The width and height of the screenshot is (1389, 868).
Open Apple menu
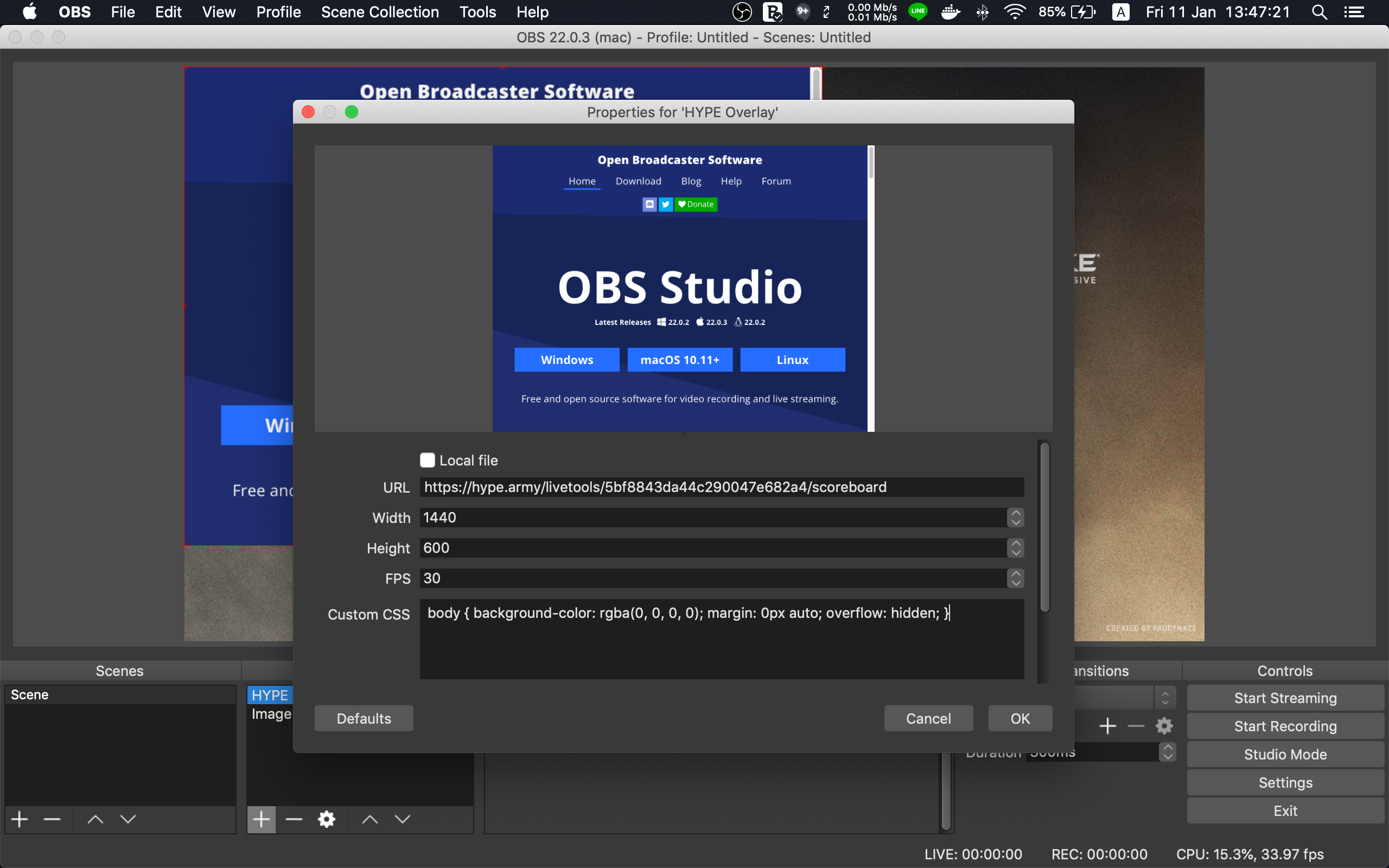pyautogui.click(x=29, y=12)
